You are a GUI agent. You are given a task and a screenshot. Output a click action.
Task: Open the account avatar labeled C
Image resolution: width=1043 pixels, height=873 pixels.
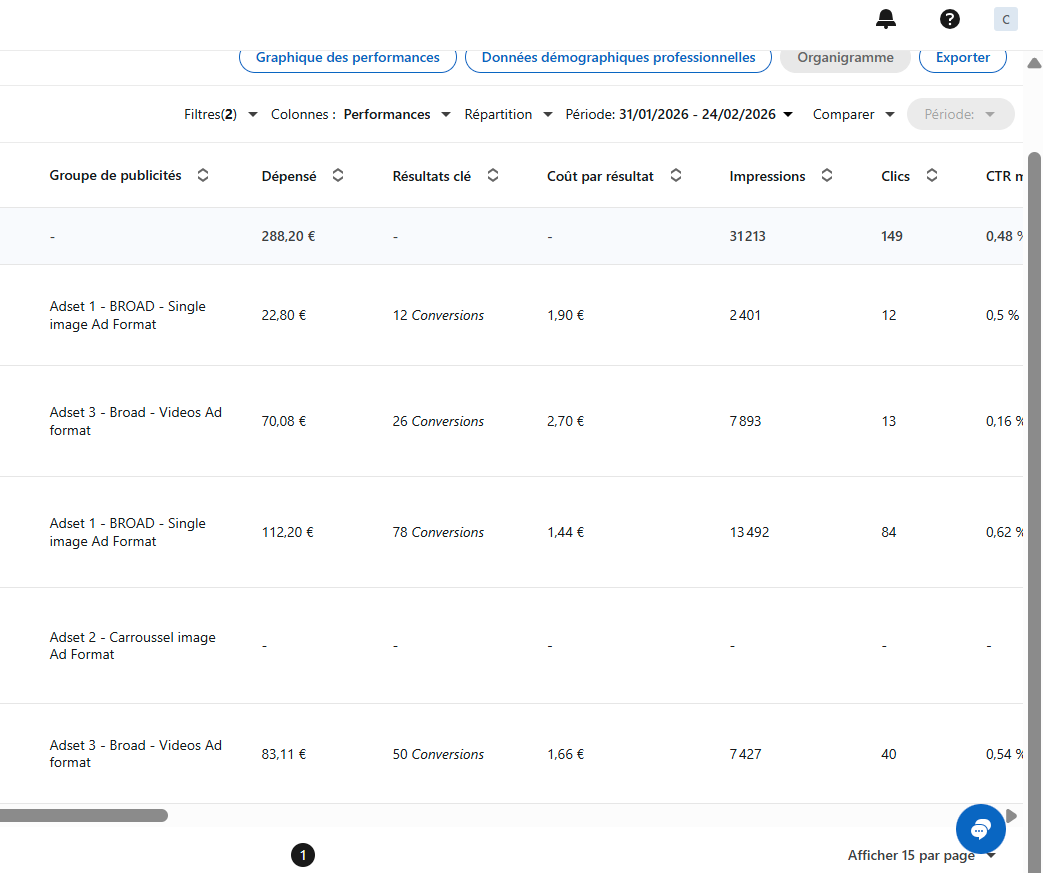1005,19
